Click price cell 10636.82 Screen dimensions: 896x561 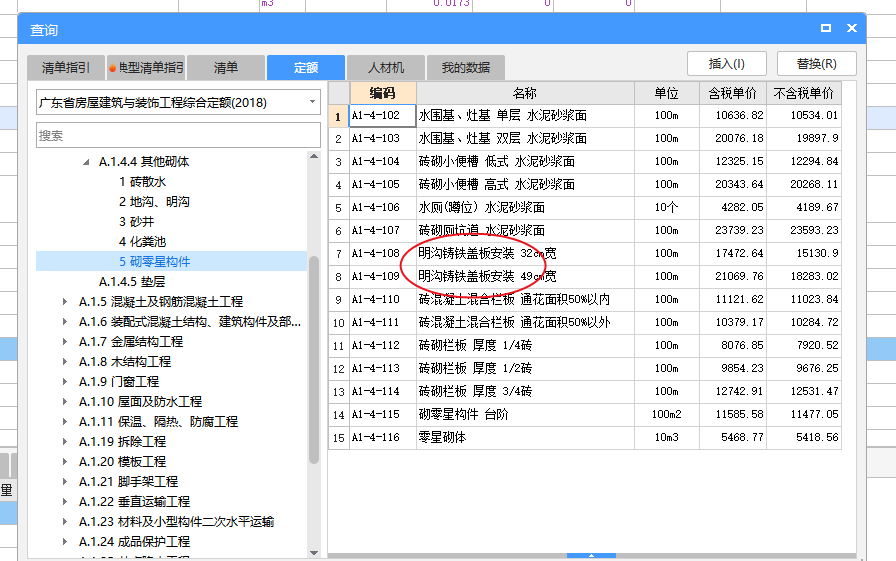[x=733, y=115]
